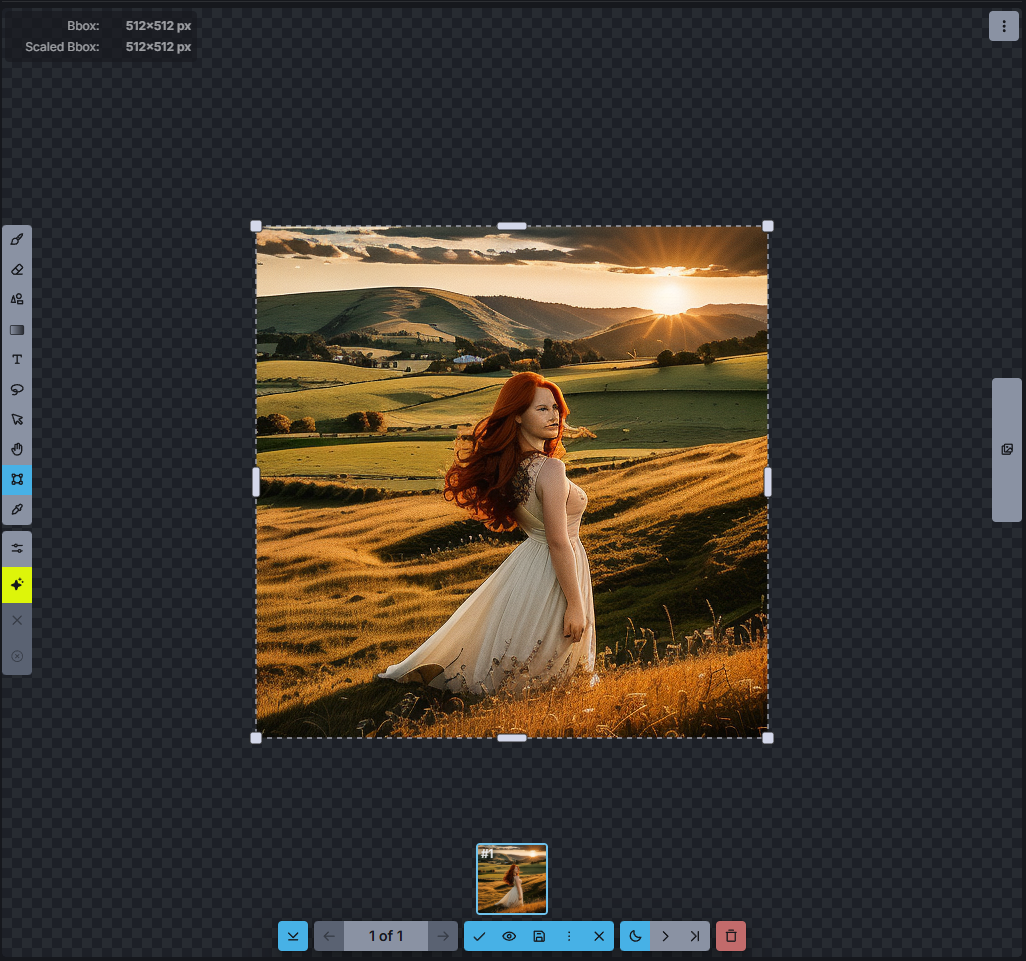This screenshot has height=961, width=1026.
Task: Go to previous staged image
Action: [x=329, y=936]
